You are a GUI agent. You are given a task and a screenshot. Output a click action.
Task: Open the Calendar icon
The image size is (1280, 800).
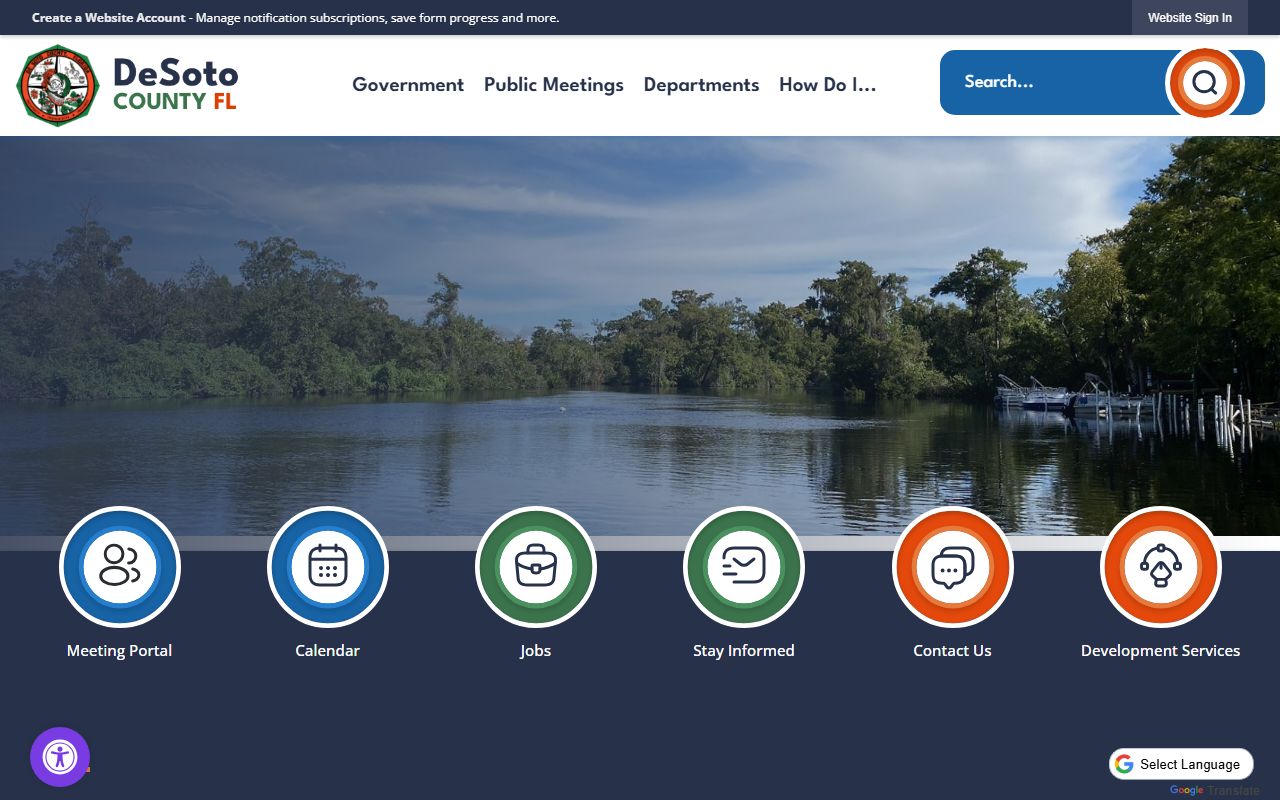[x=328, y=566]
